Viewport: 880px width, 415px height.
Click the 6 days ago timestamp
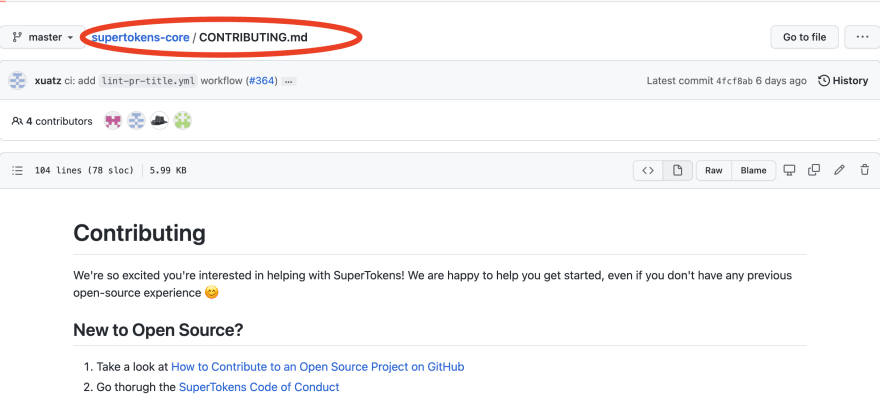(x=781, y=81)
